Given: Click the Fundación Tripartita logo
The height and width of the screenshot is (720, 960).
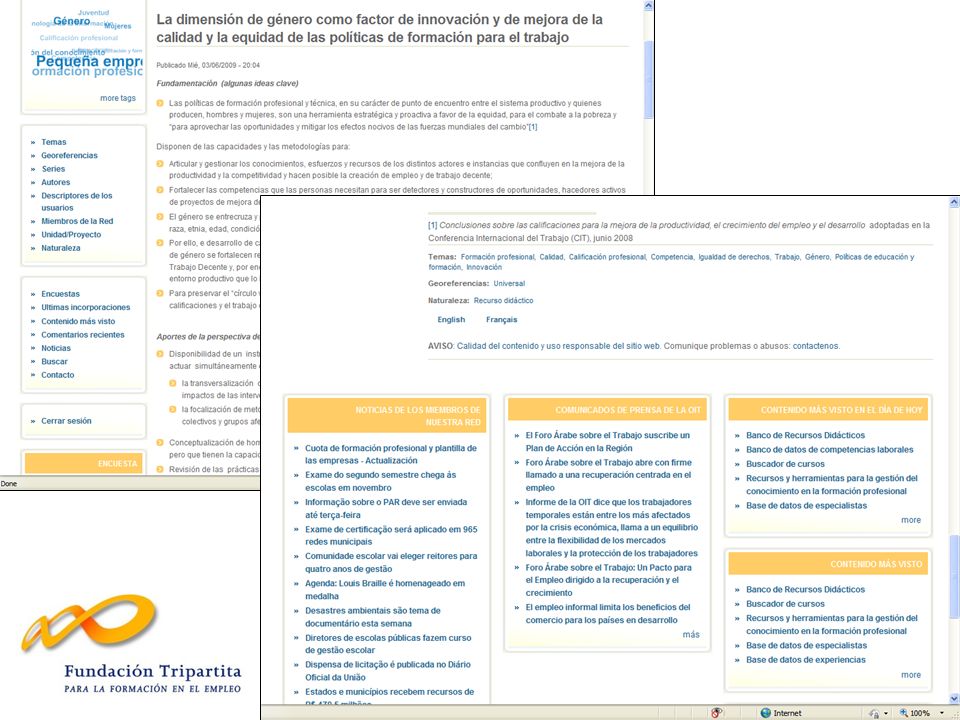Looking at the screenshot, I should tap(131, 642).
